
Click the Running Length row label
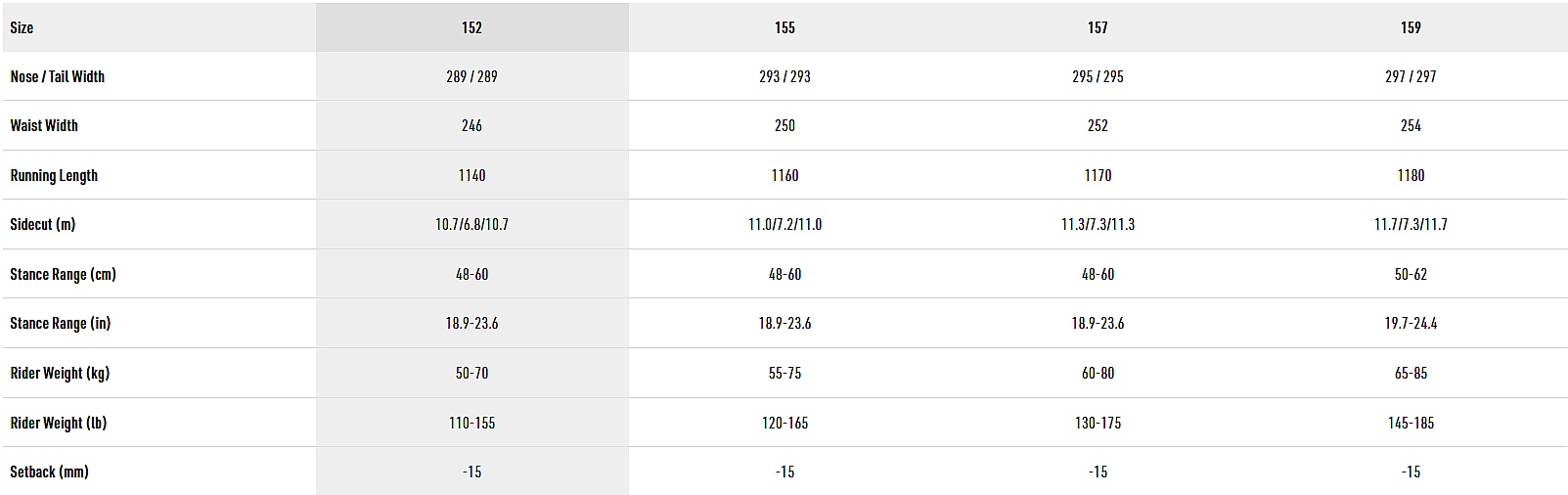pos(54,175)
